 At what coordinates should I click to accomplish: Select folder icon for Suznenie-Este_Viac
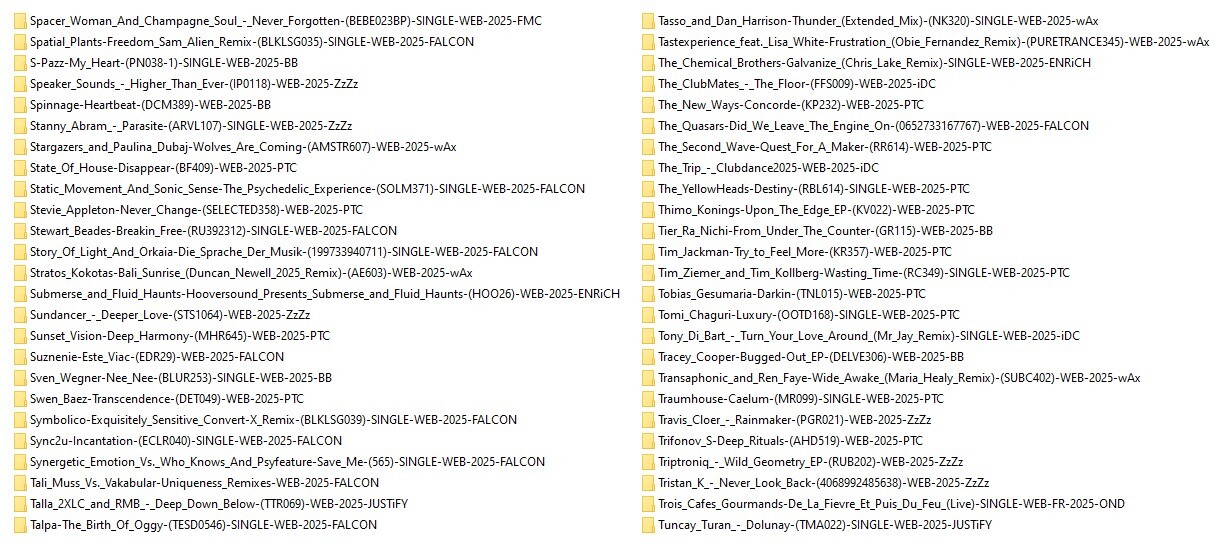[19, 356]
